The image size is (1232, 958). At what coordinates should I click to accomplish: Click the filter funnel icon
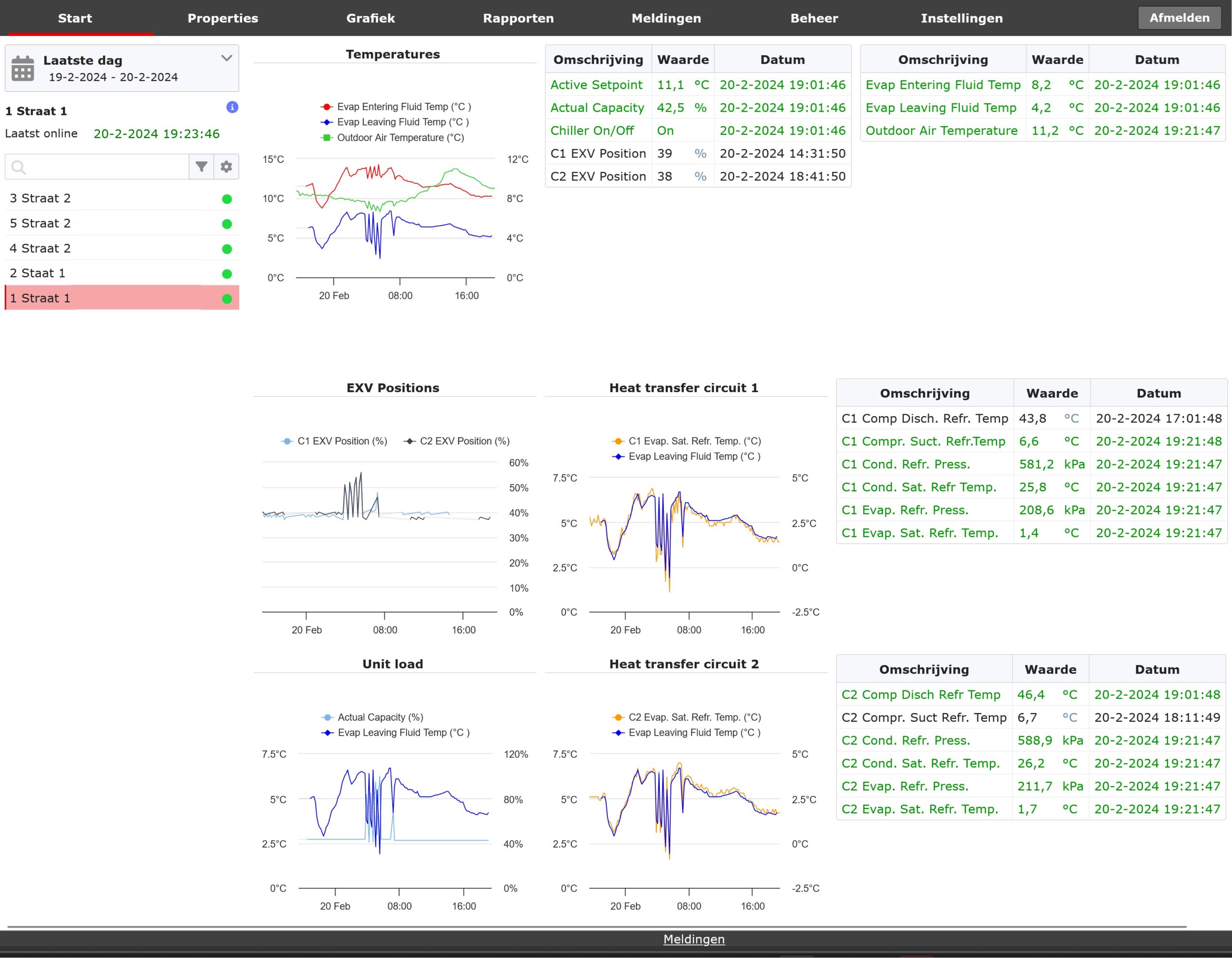click(x=201, y=166)
